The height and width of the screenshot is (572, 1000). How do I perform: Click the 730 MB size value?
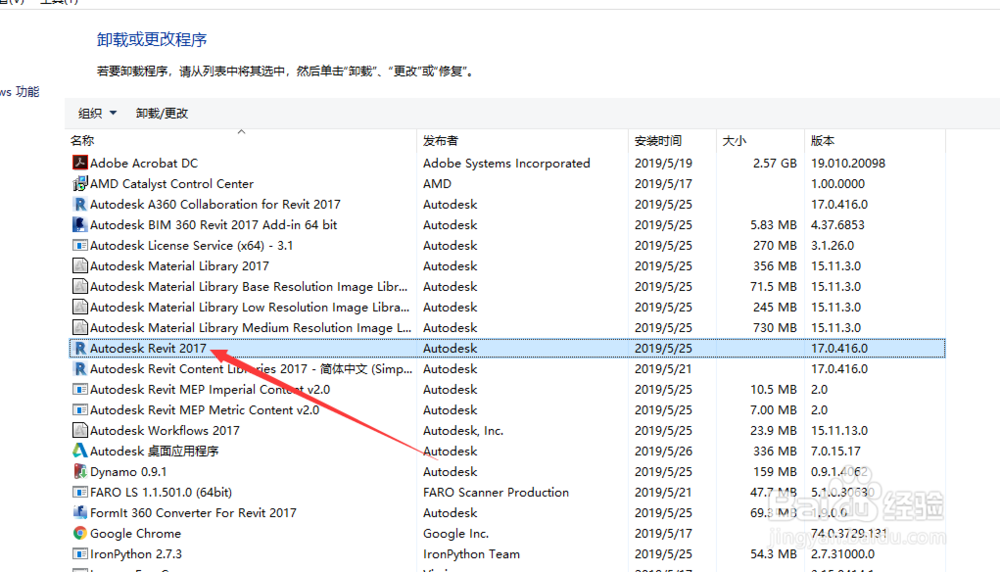pos(774,327)
